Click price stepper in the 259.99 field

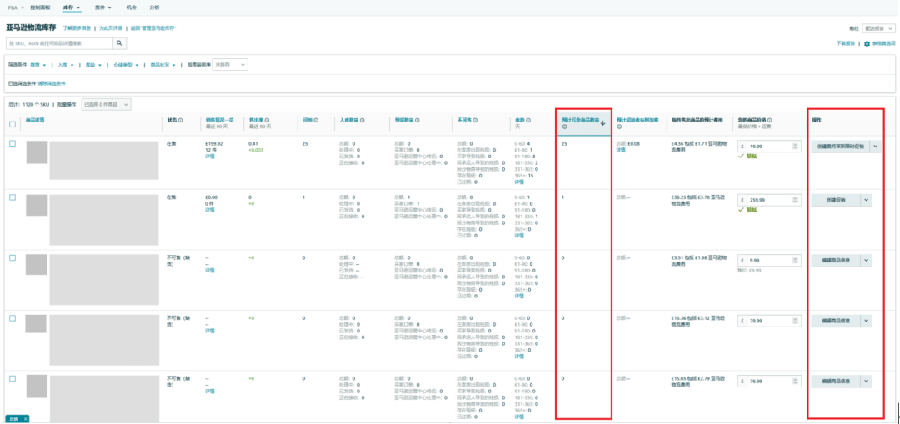coord(794,200)
